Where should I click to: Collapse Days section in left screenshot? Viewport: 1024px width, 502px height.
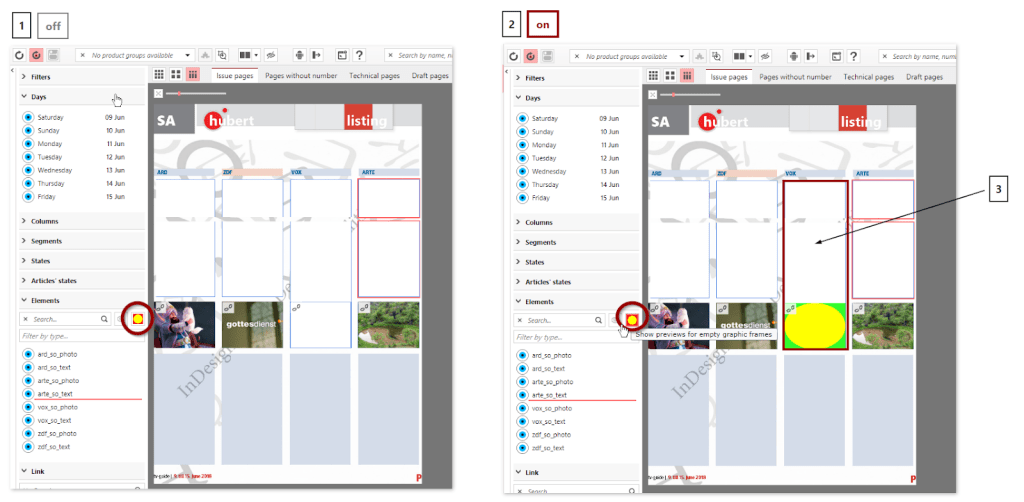82,97
